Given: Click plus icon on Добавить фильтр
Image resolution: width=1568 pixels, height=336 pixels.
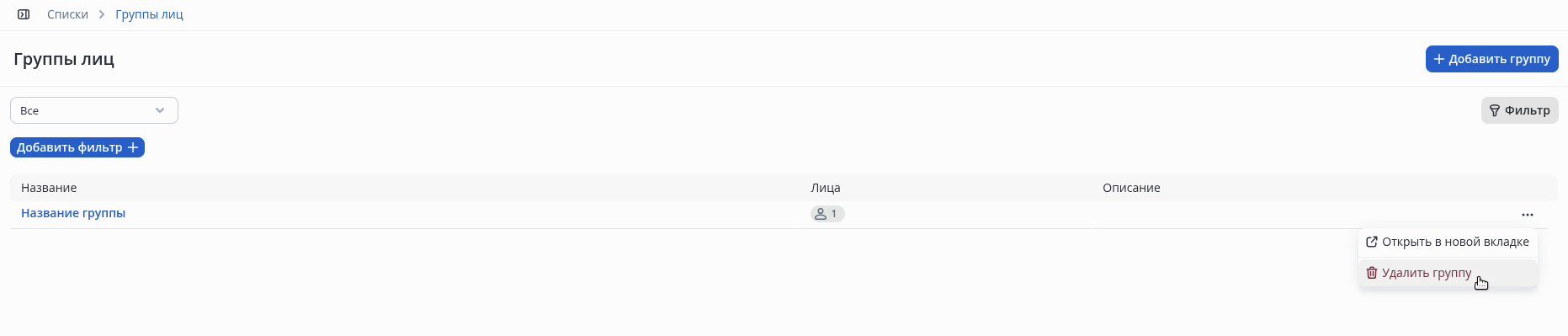Looking at the screenshot, I should coord(132,147).
